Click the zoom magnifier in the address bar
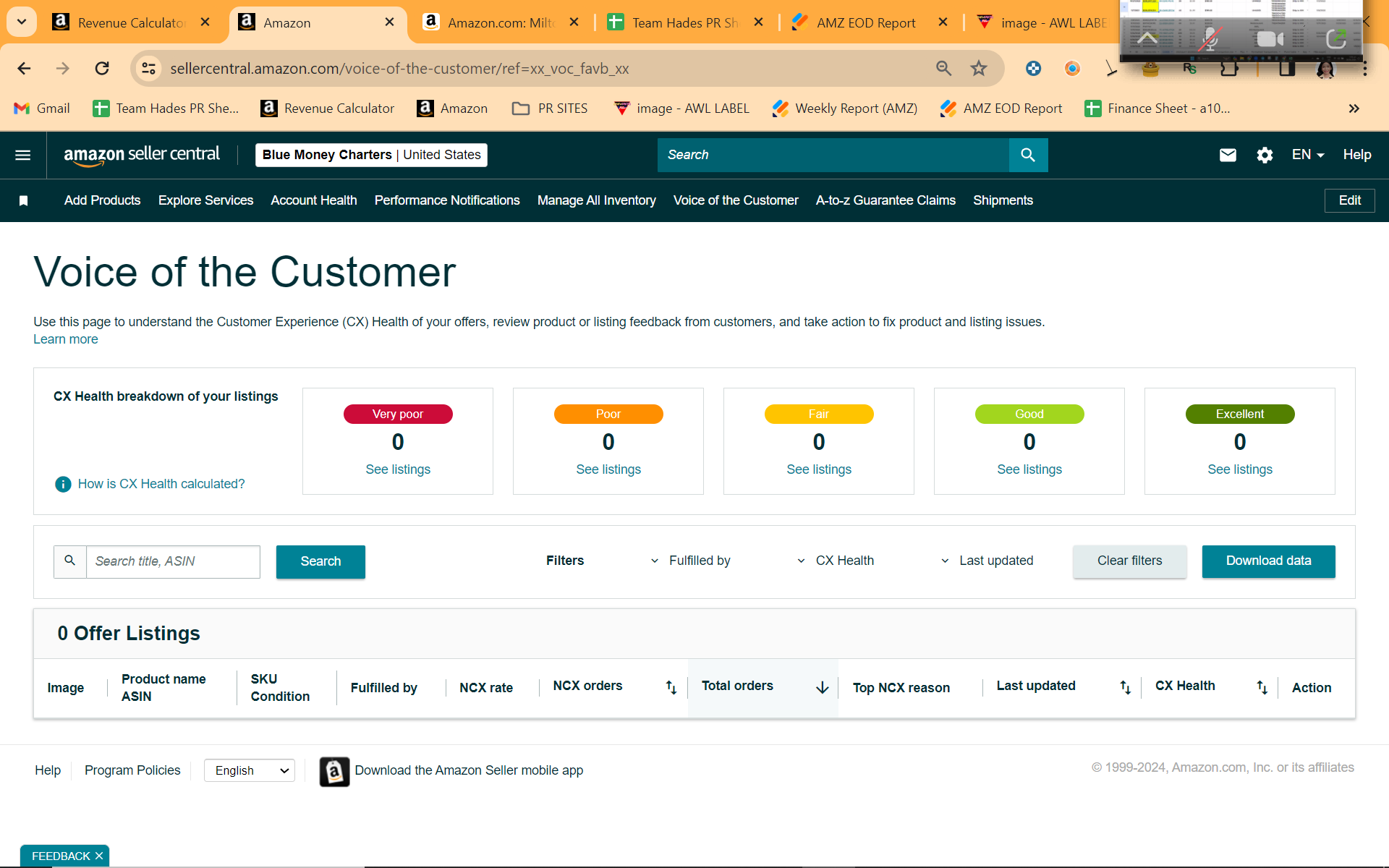The width and height of the screenshot is (1389, 868). click(x=943, y=69)
